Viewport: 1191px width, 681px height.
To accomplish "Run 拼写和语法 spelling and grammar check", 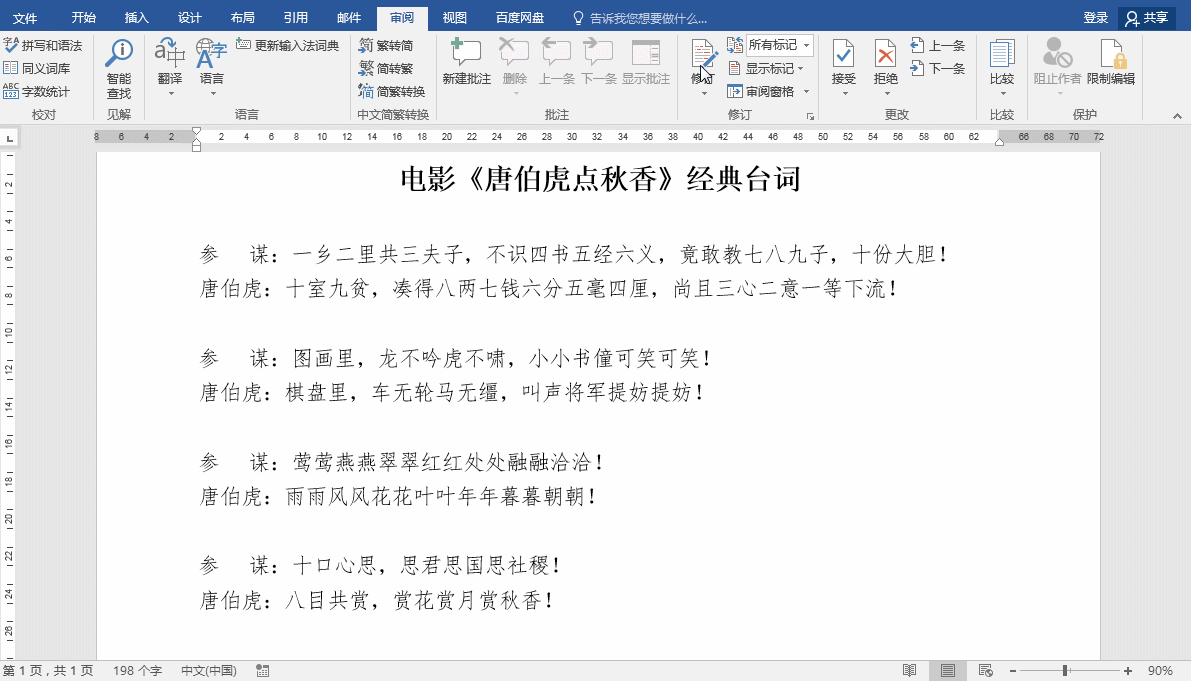I will [43, 46].
